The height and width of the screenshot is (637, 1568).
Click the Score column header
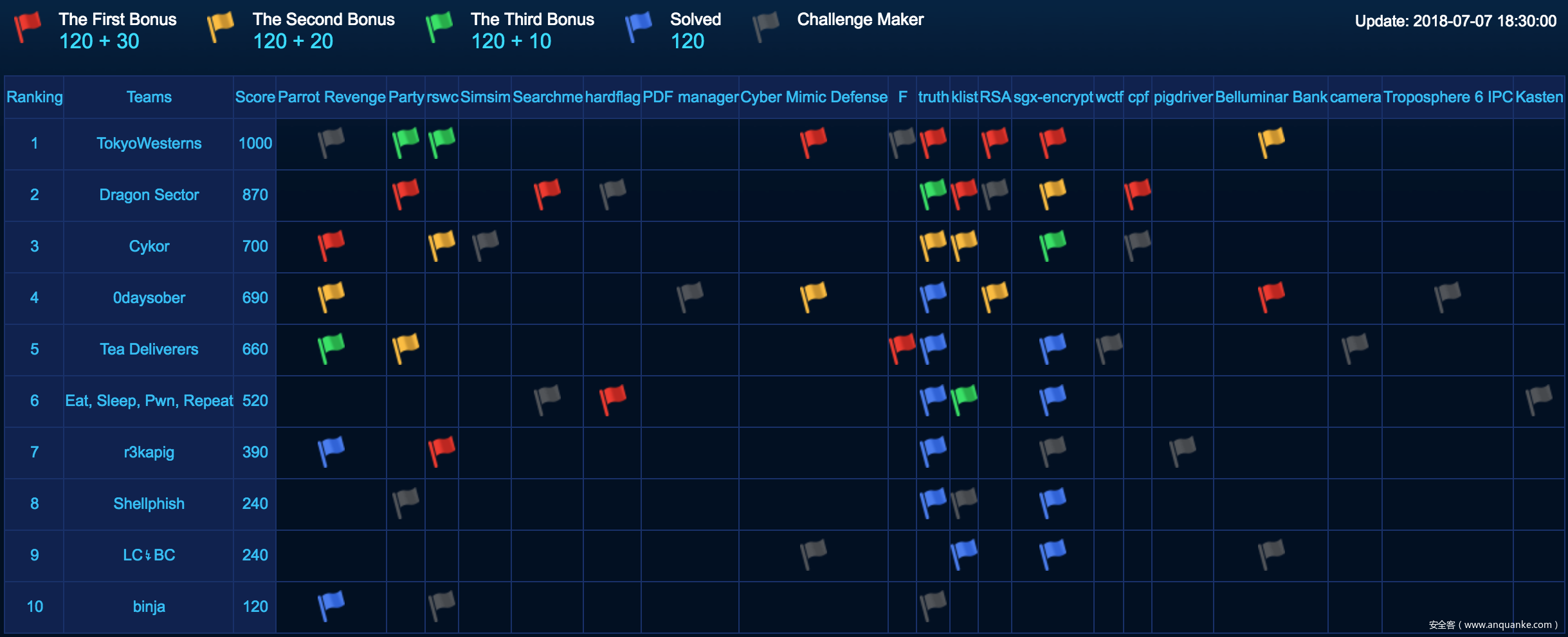[x=255, y=97]
